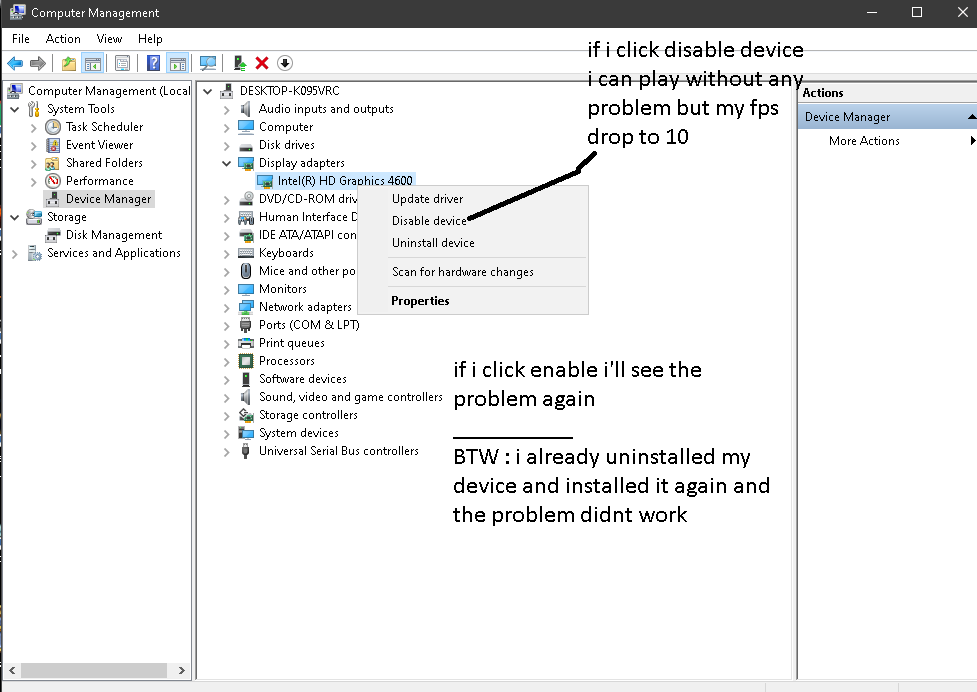Collapse the System Tools tree node
The image size is (977, 692).
pos(15,110)
